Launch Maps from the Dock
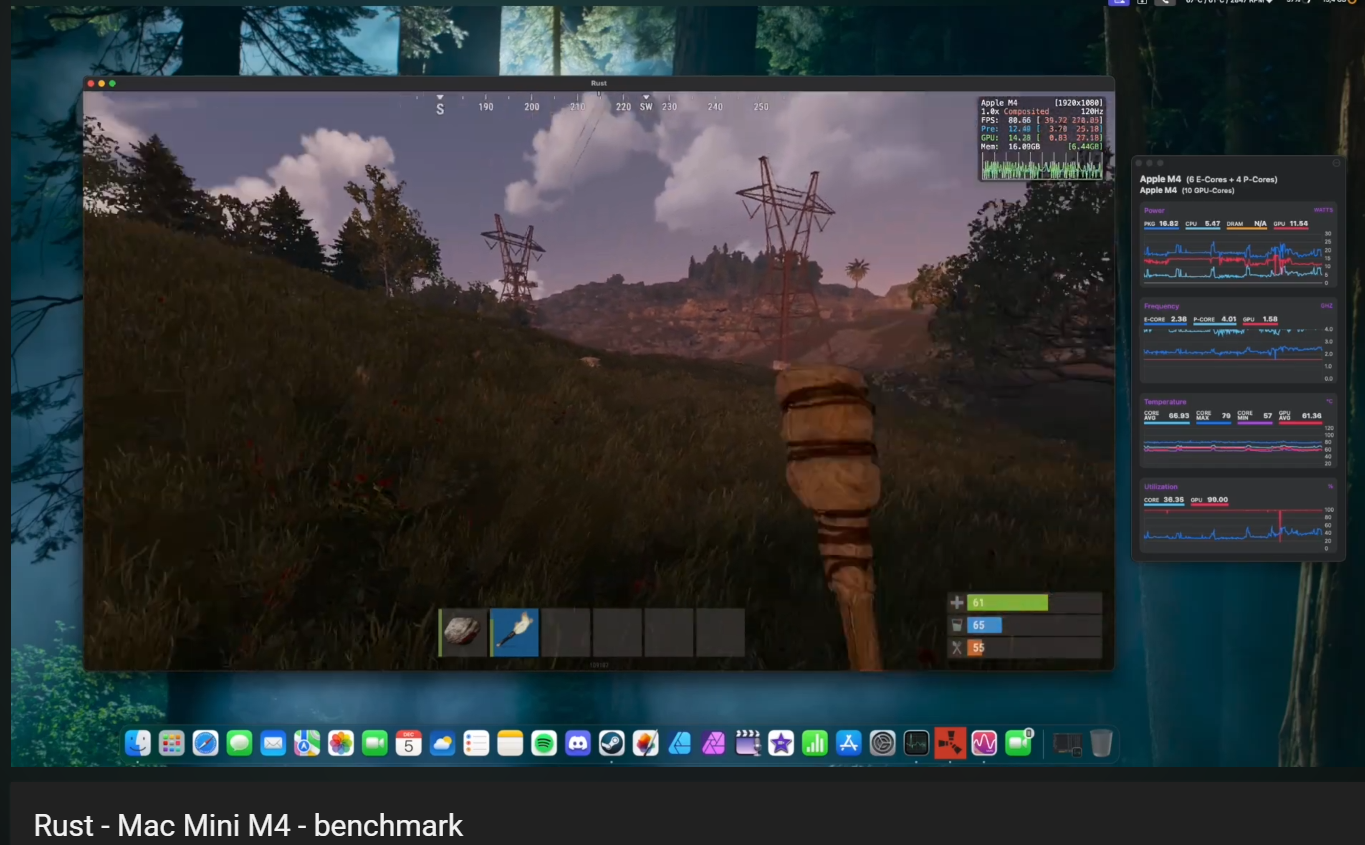 (307, 743)
